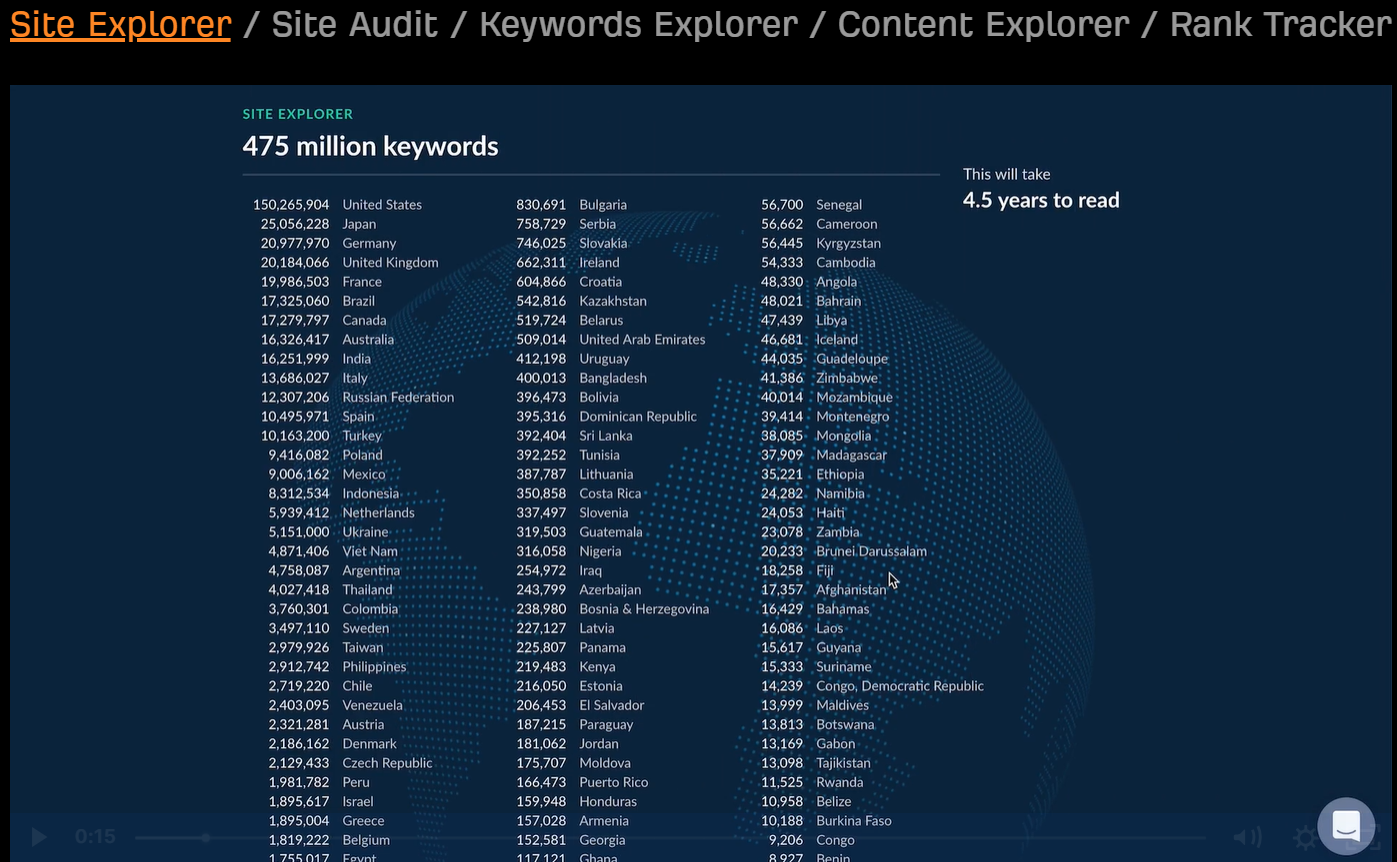
Task: Select the United Kingdom row
Action: click(349, 262)
